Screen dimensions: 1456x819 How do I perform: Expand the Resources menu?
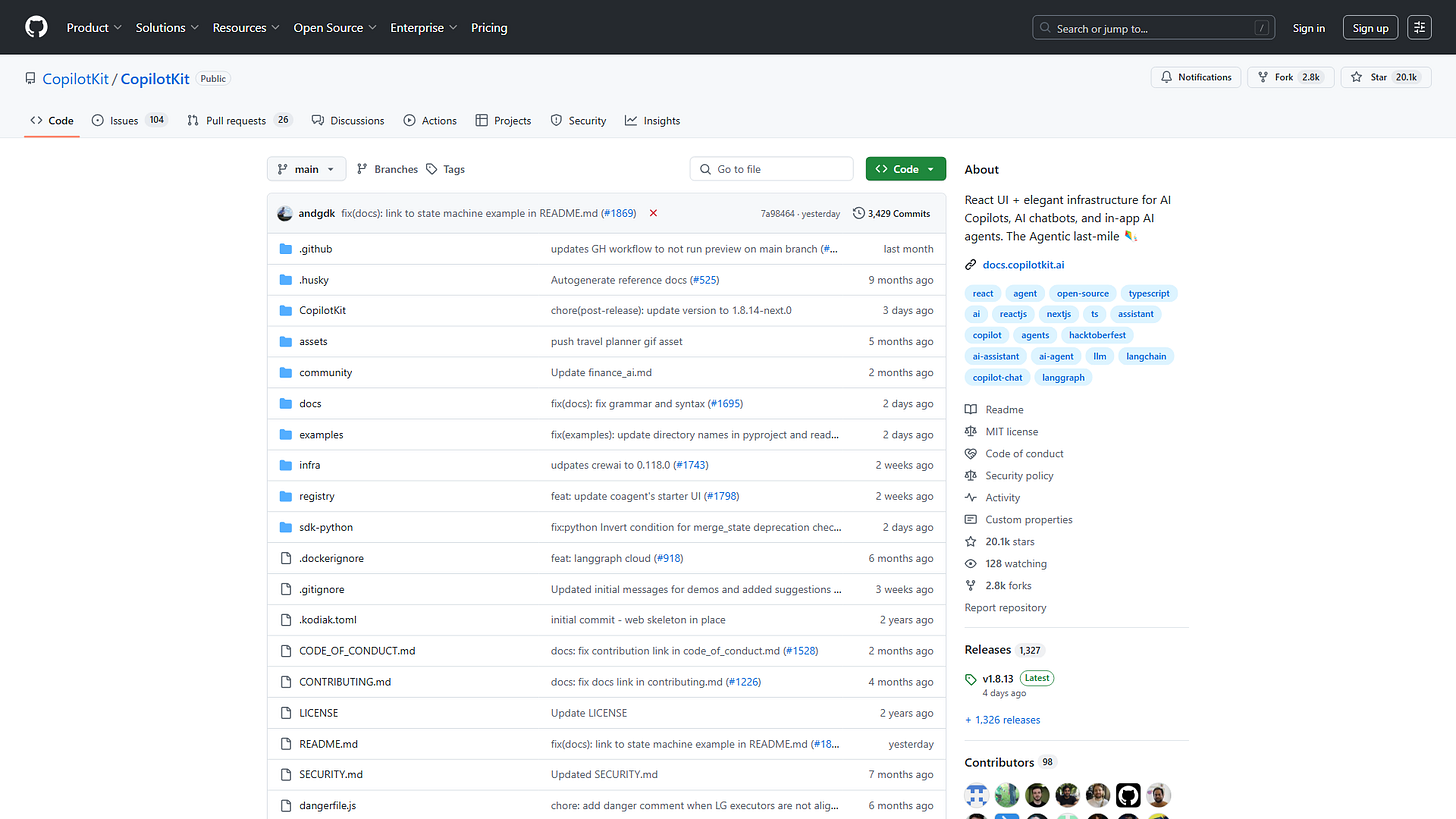tap(246, 28)
